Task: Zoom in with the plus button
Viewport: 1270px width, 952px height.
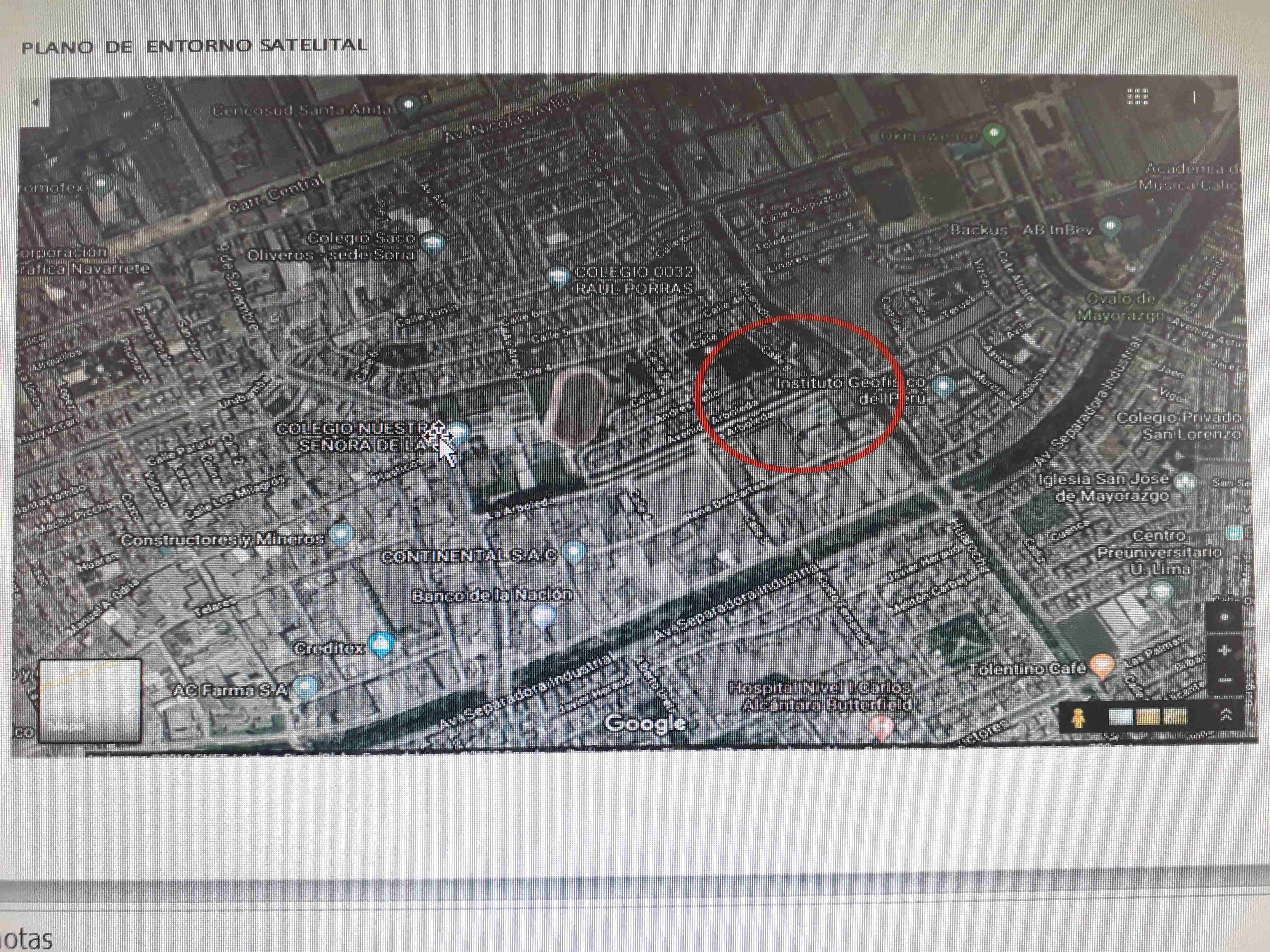Action: 1225,650
